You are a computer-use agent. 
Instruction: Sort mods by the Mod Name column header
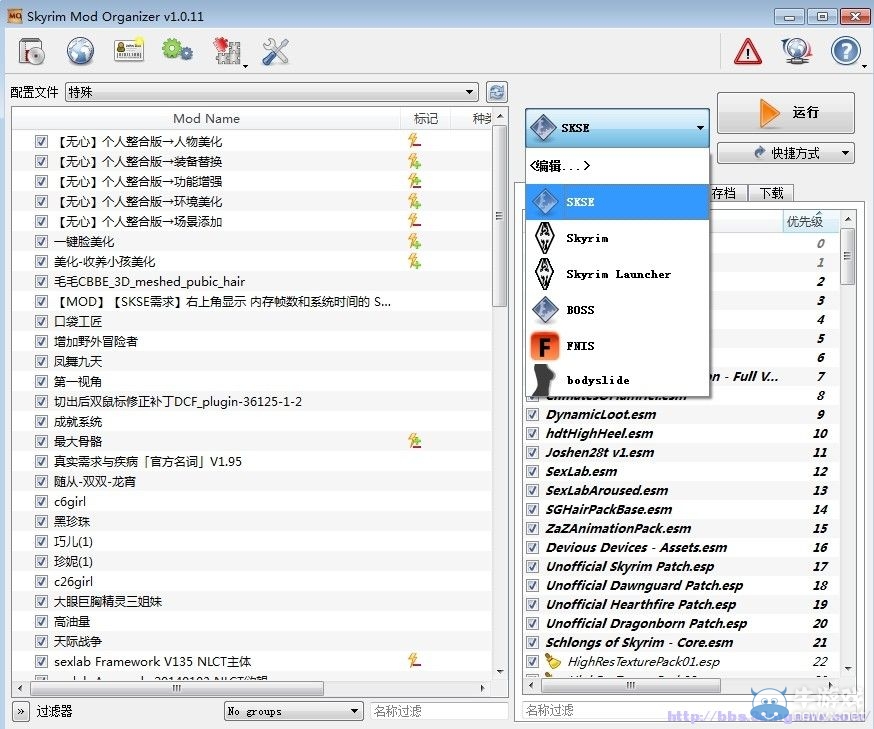click(206, 118)
